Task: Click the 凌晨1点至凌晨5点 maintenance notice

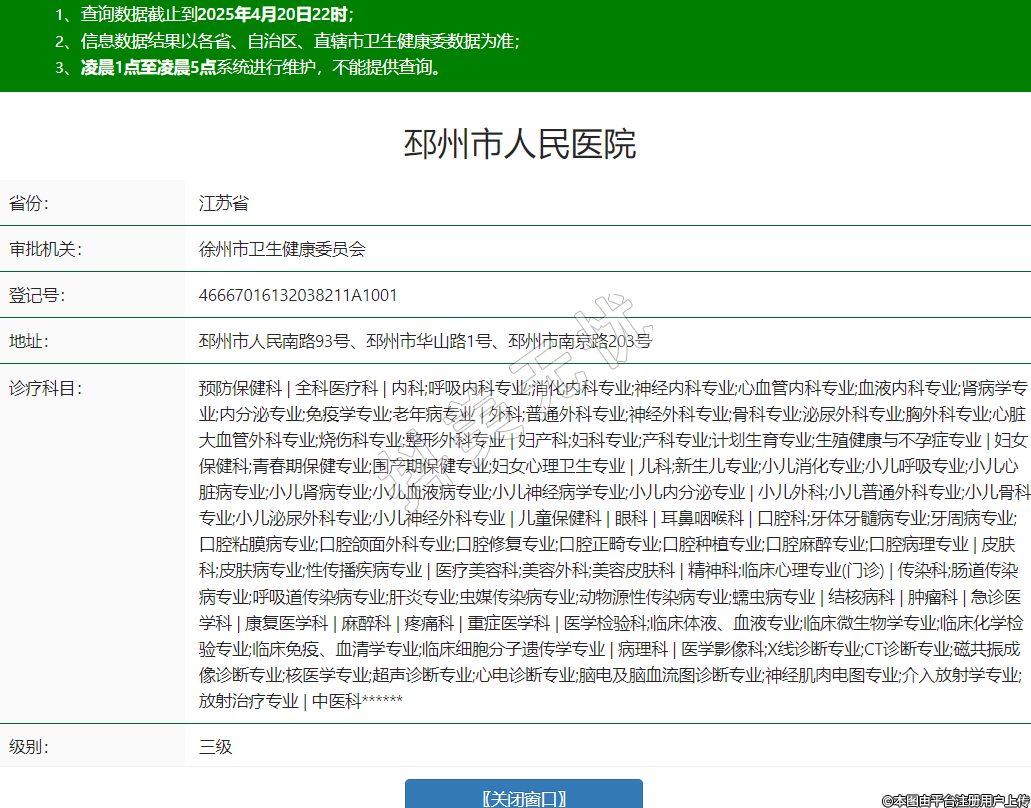Action: pyautogui.click(x=260, y=68)
